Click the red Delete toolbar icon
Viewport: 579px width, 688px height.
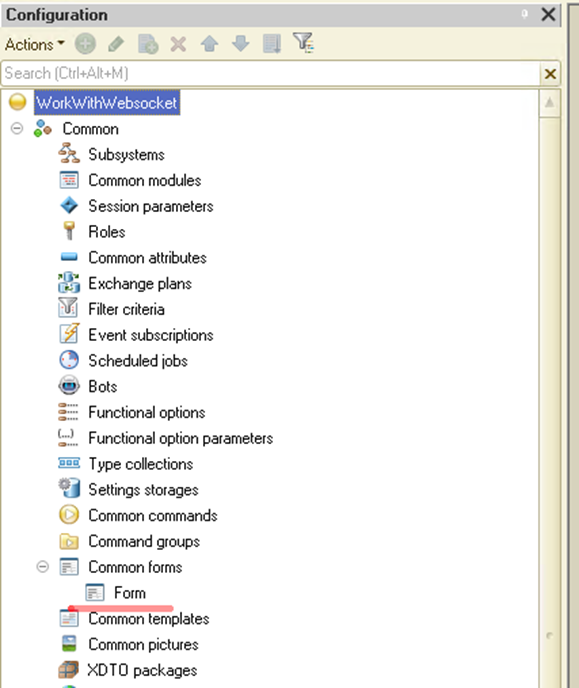(x=178, y=44)
